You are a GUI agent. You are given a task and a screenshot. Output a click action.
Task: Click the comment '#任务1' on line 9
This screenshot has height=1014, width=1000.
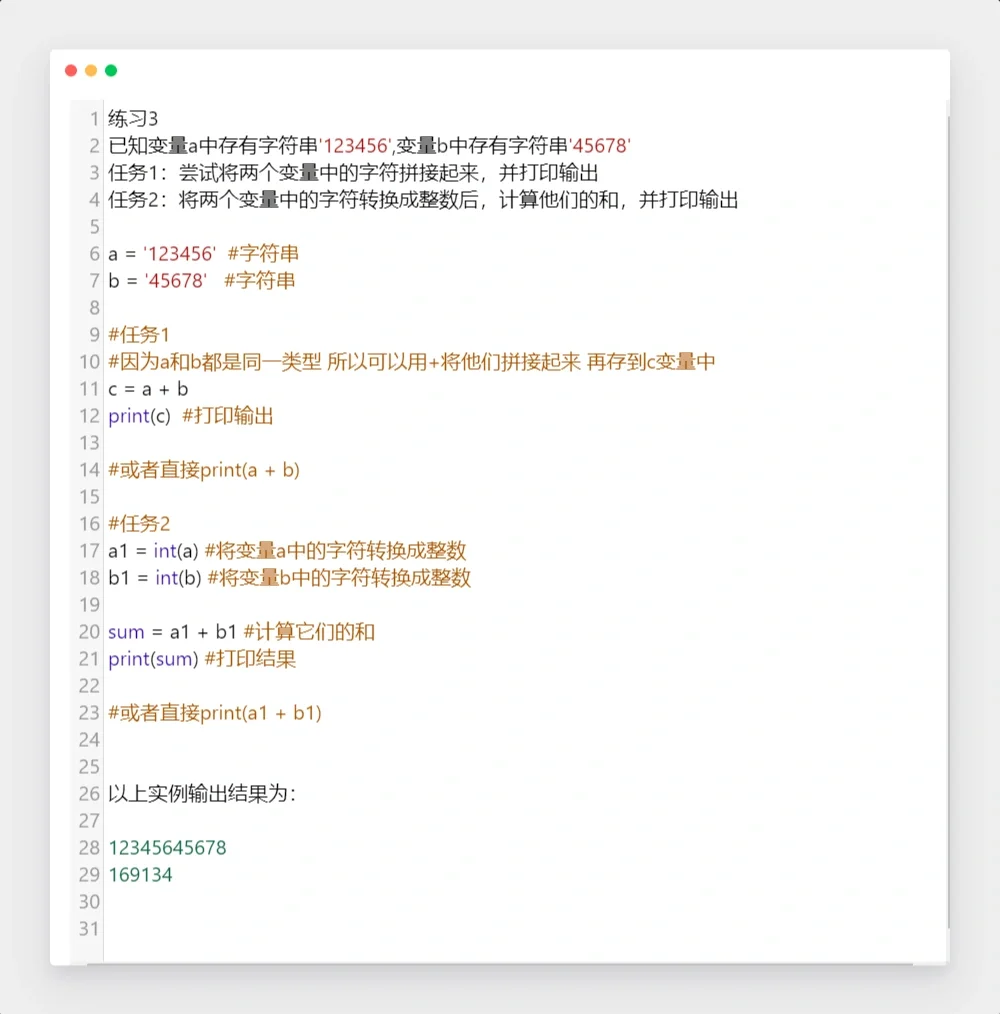click(x=139, y=334)
